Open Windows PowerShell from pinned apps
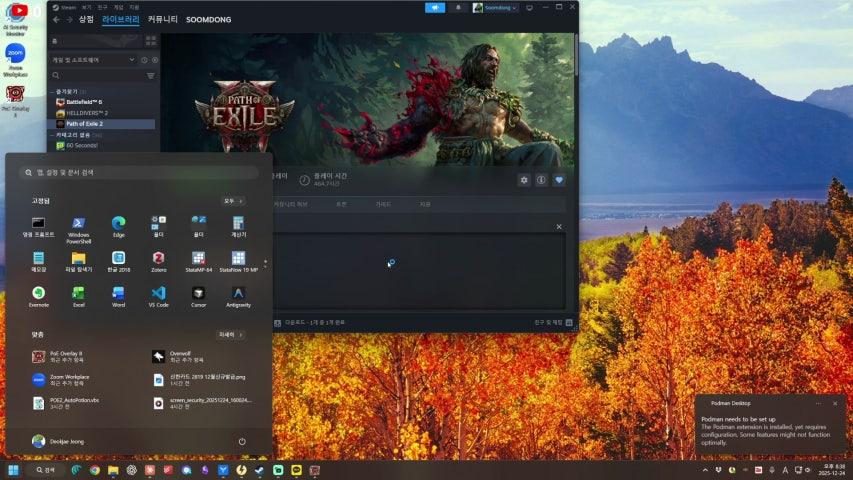853x480 pixels. 78,226
